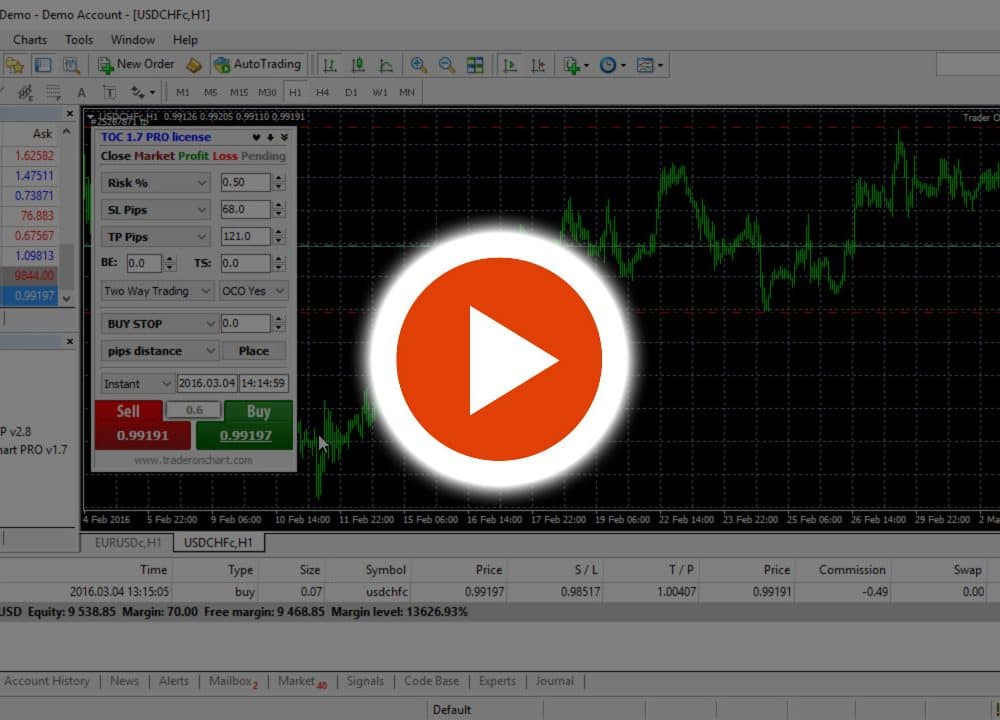Select M30 timeframe
Screen dimensions: 1000x720
coord(267,92)
